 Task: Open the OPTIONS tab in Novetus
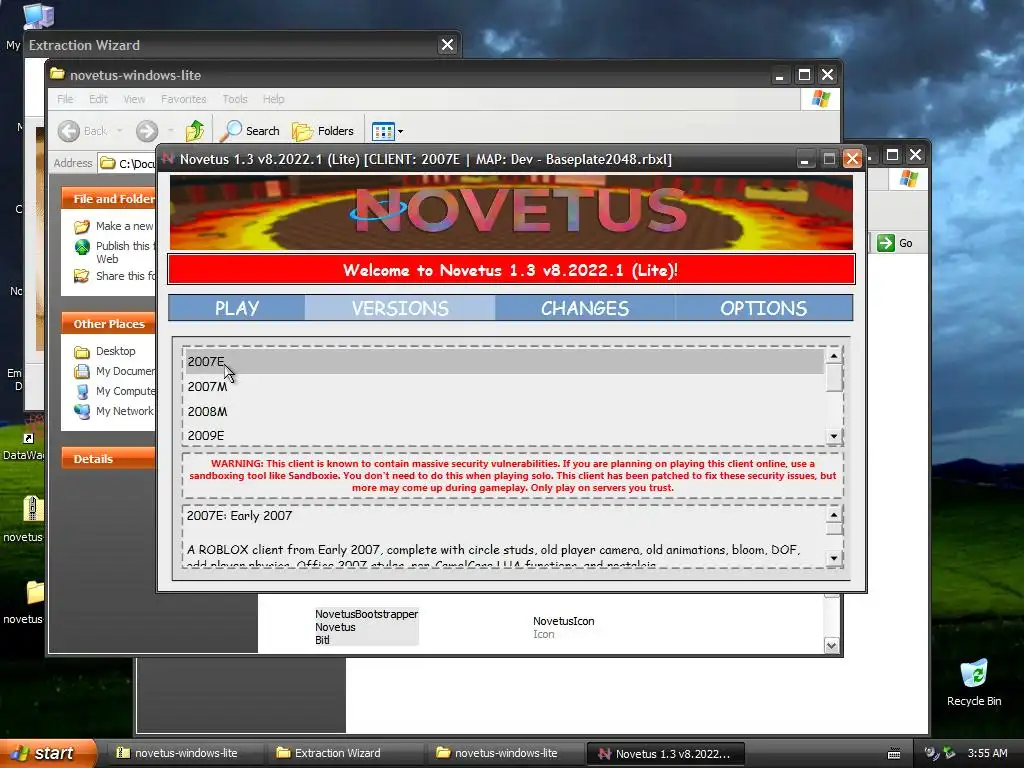763,308
